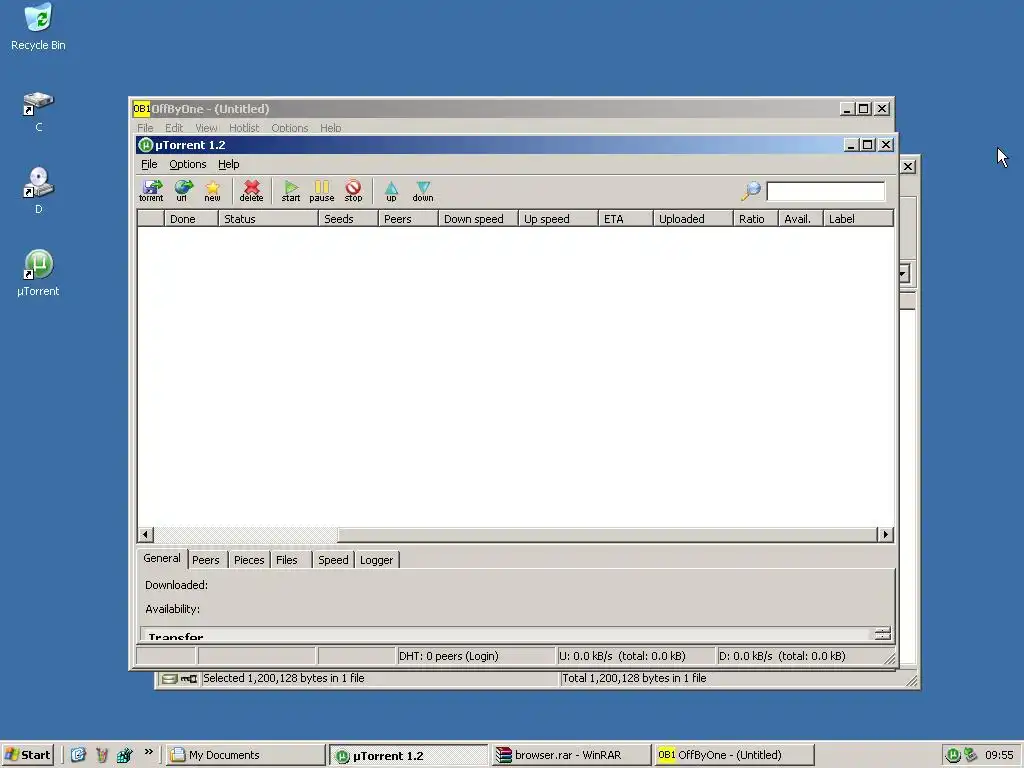
Task: Sort by the Seeds column header
Action: [x=348, y=219]
